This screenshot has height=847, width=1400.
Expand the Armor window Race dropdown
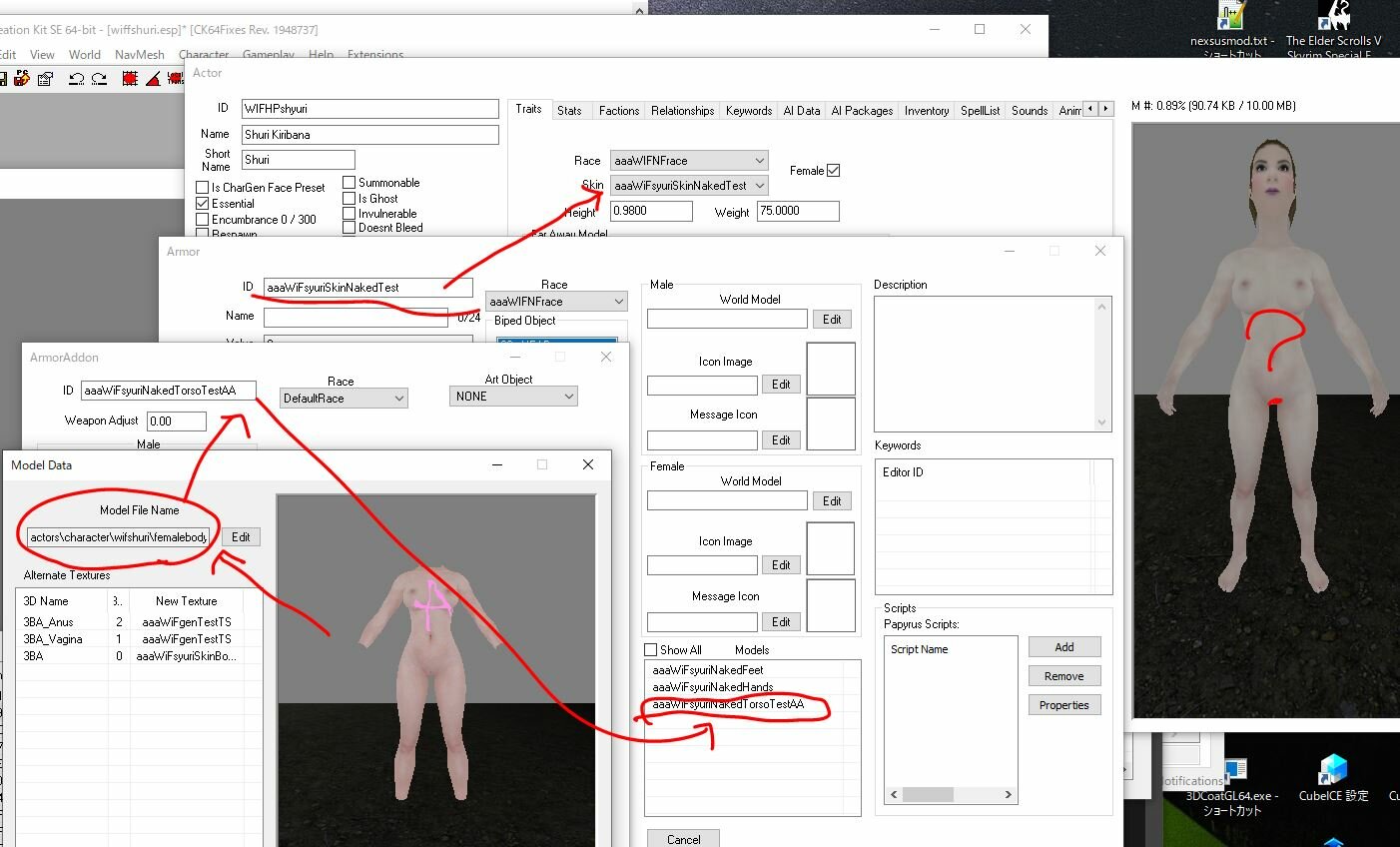556,302
